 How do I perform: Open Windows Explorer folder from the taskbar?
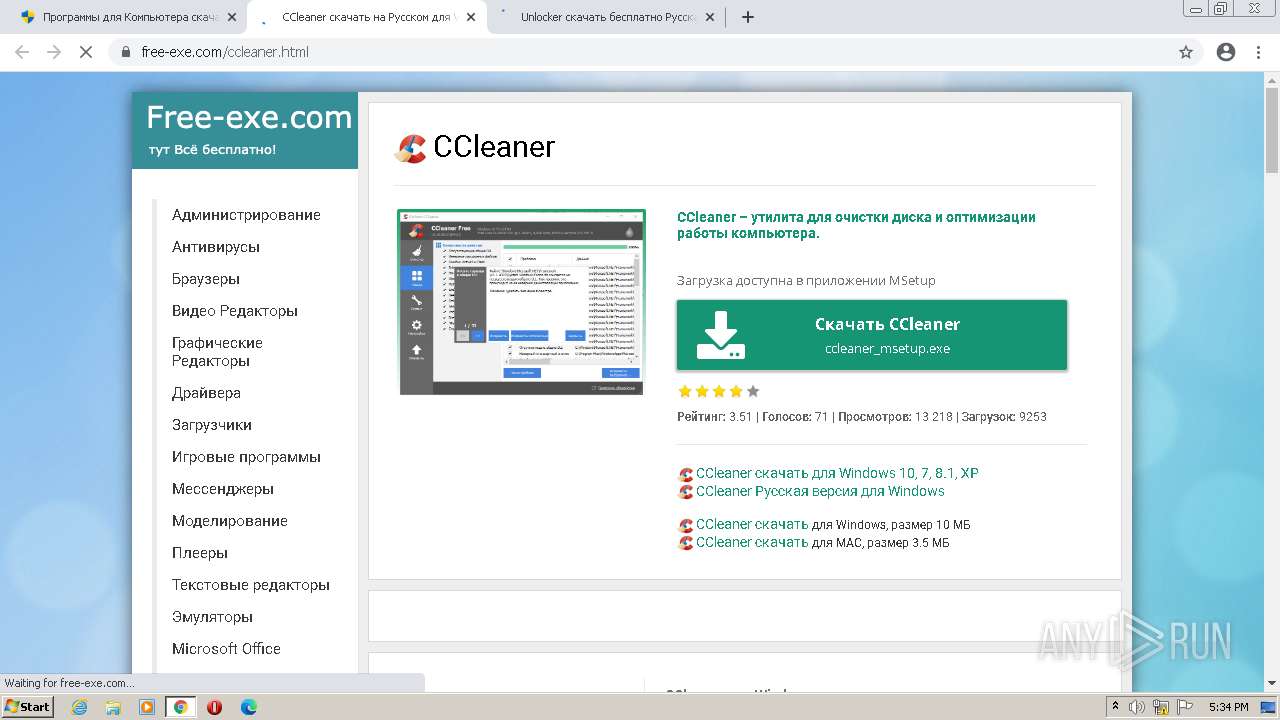(x=113, y=707)
